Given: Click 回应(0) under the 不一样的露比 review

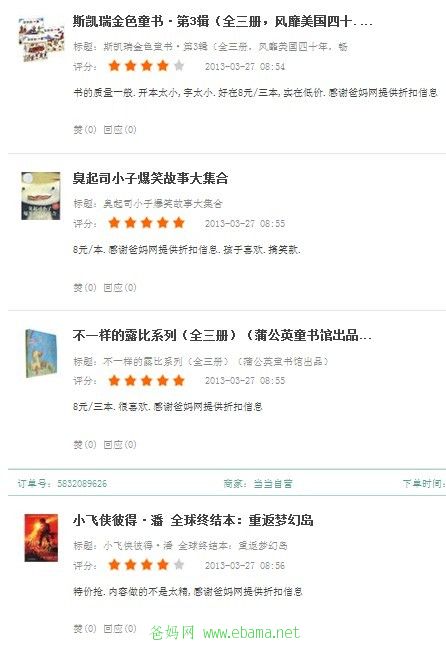Looking at the screenshot, I should click(x=120, y=445).
